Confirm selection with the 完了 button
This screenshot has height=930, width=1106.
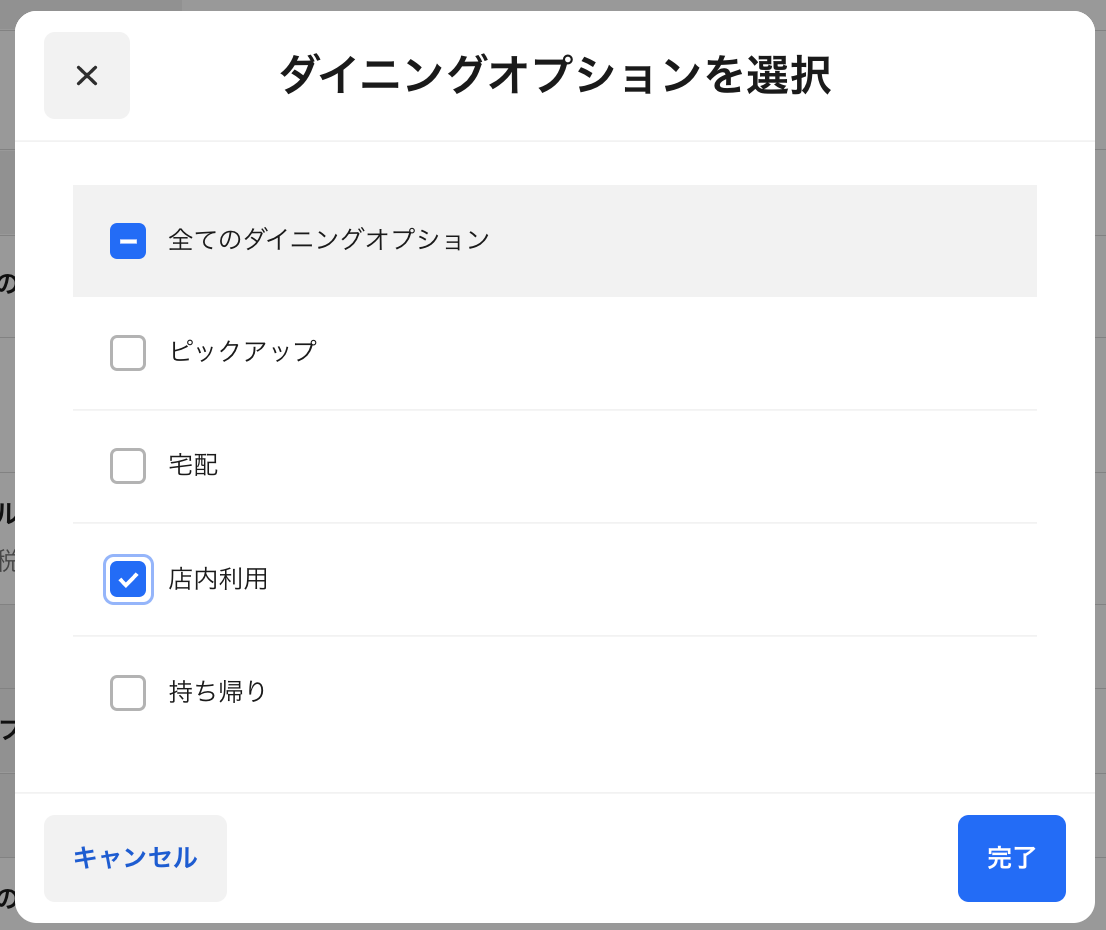point(1011,858)
